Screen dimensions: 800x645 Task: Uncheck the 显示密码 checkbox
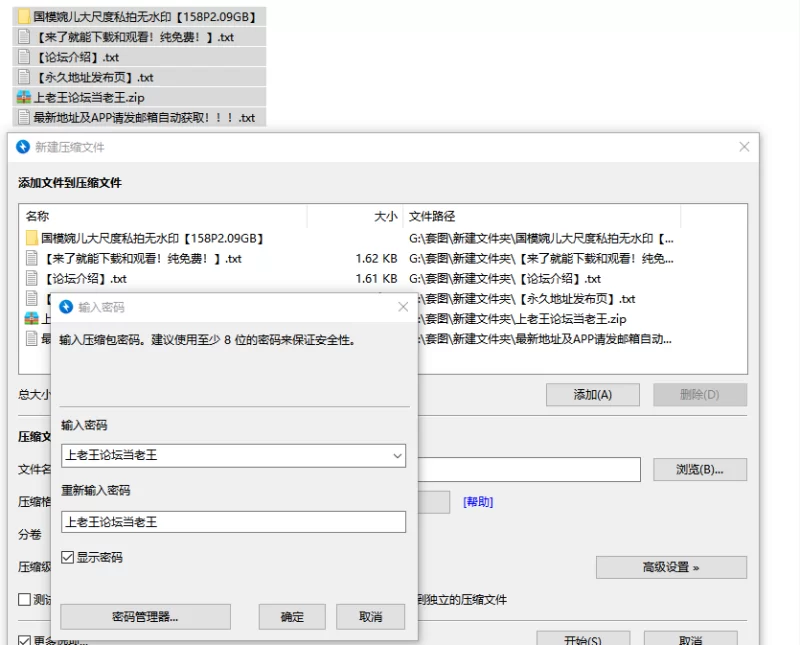coord(68,557)
